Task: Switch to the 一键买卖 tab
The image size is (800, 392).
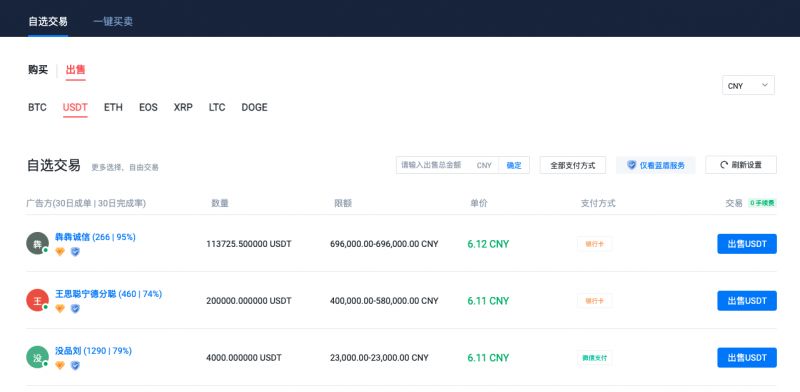Action: [113, 21]
